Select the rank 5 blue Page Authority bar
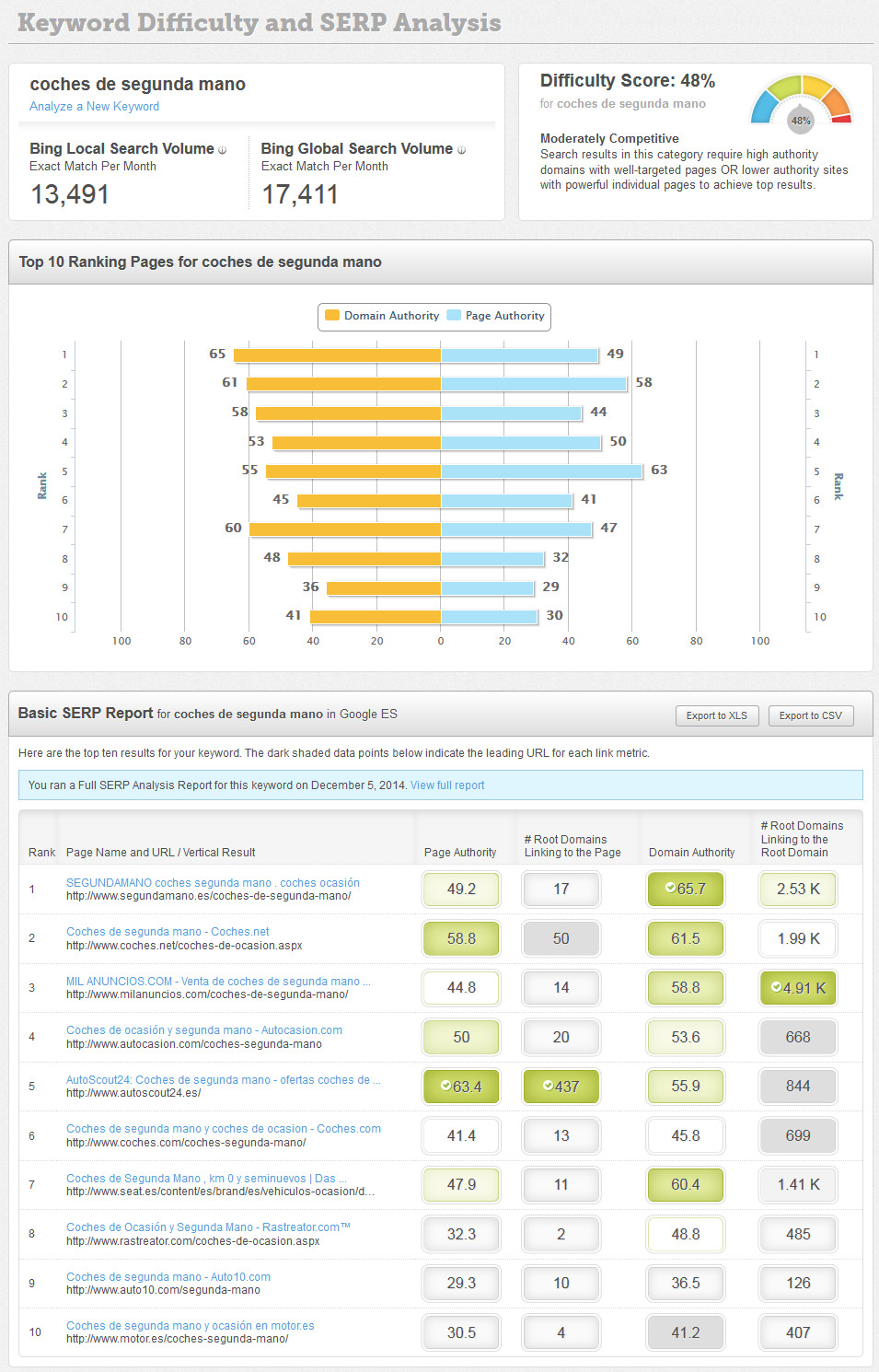This screenshot has width=879, height=1372. 541,471
